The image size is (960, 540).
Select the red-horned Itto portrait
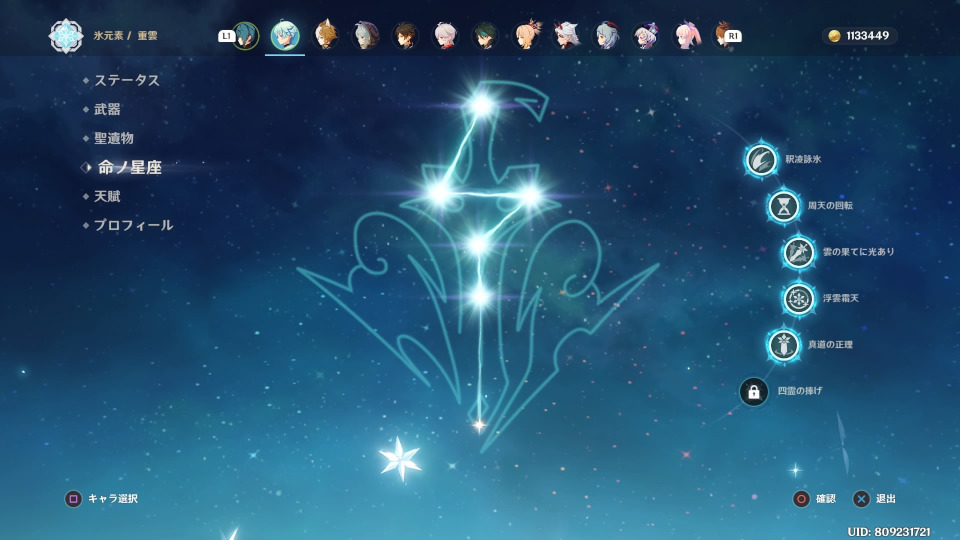pyautogui.click(x=566, y=36)
